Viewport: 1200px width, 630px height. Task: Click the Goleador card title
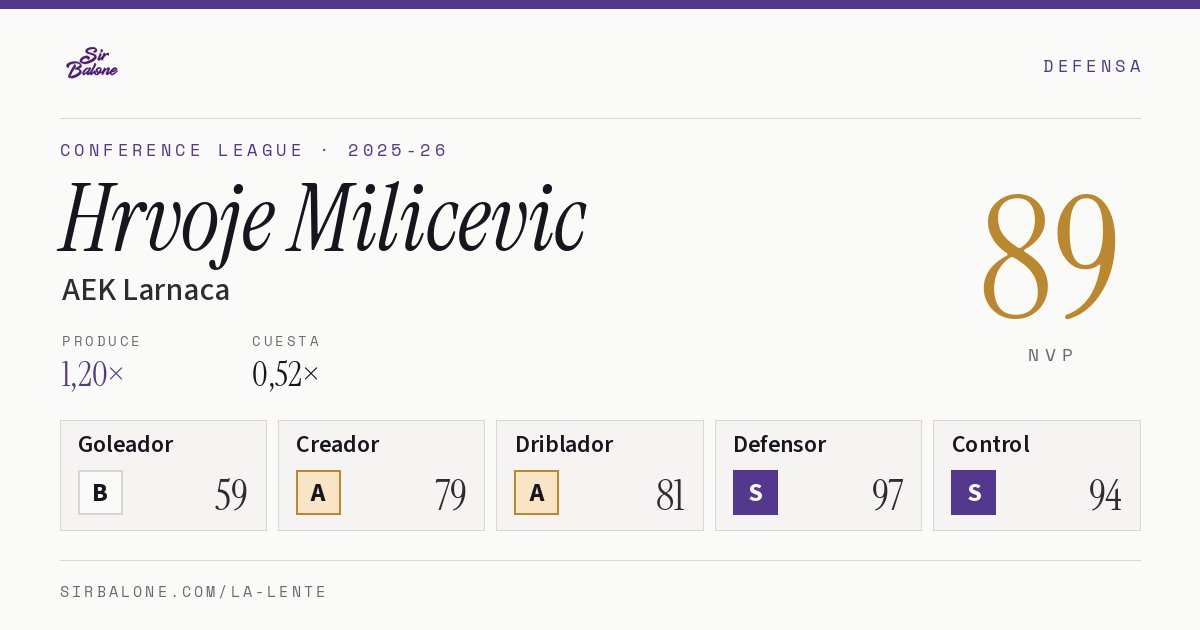[x=126, y=444]
